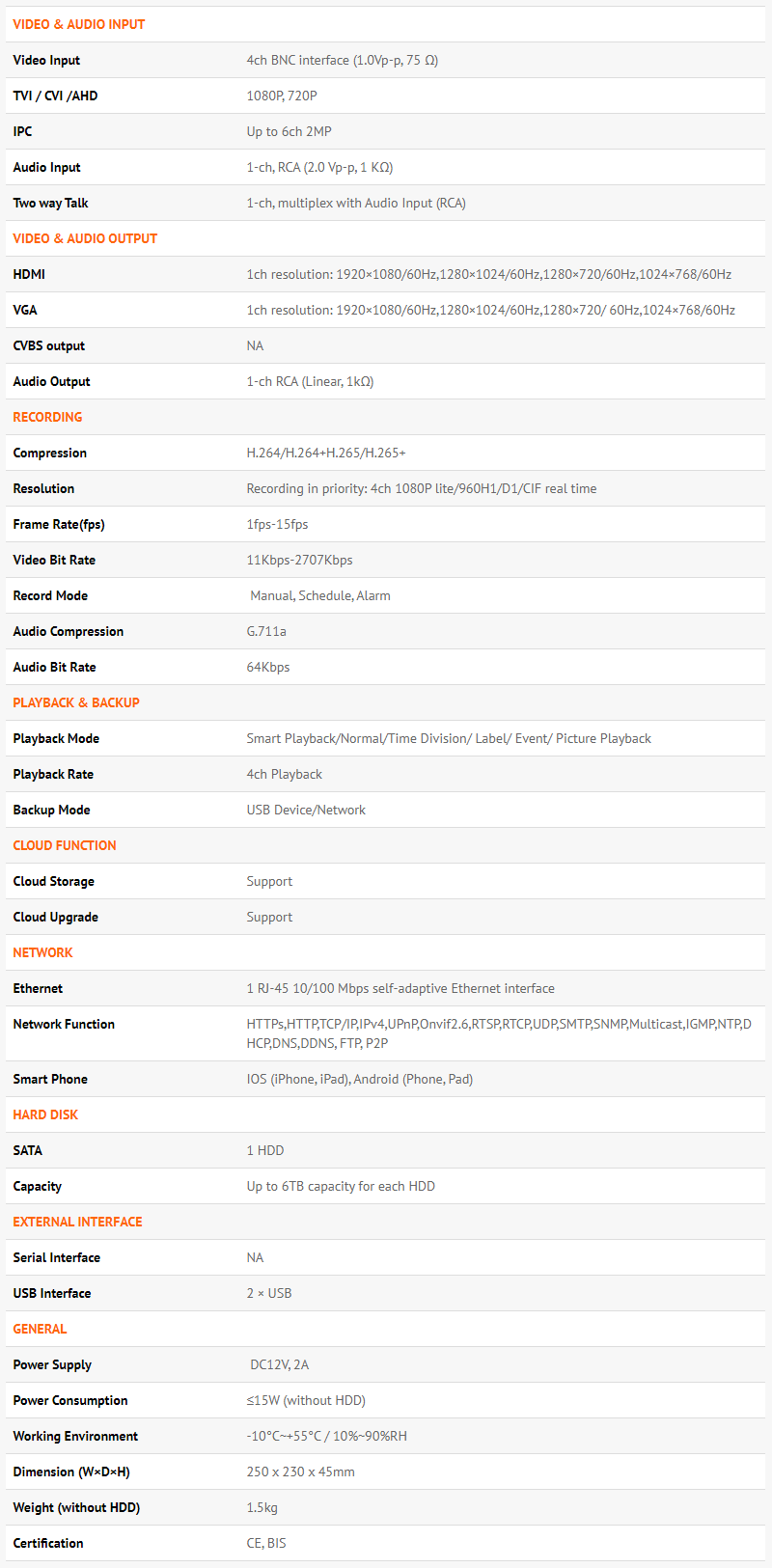Viewport: 772px width, 1568px height.
Task: Click the Cloud Storage Support value
Action: click(269, 881)
